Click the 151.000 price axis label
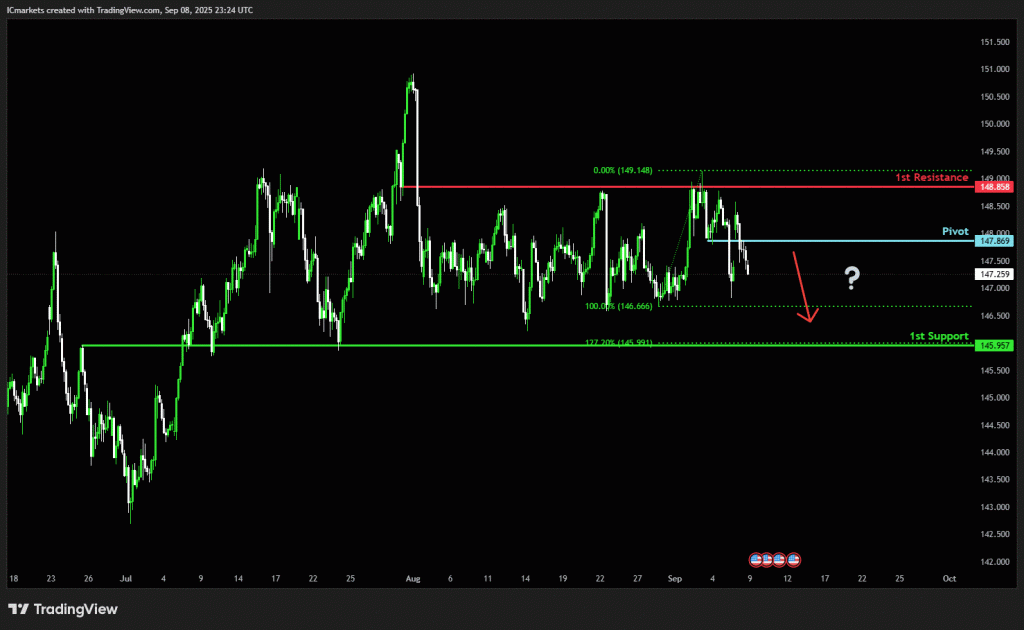This screenshot has width=1024, height=630. (994, 69)
